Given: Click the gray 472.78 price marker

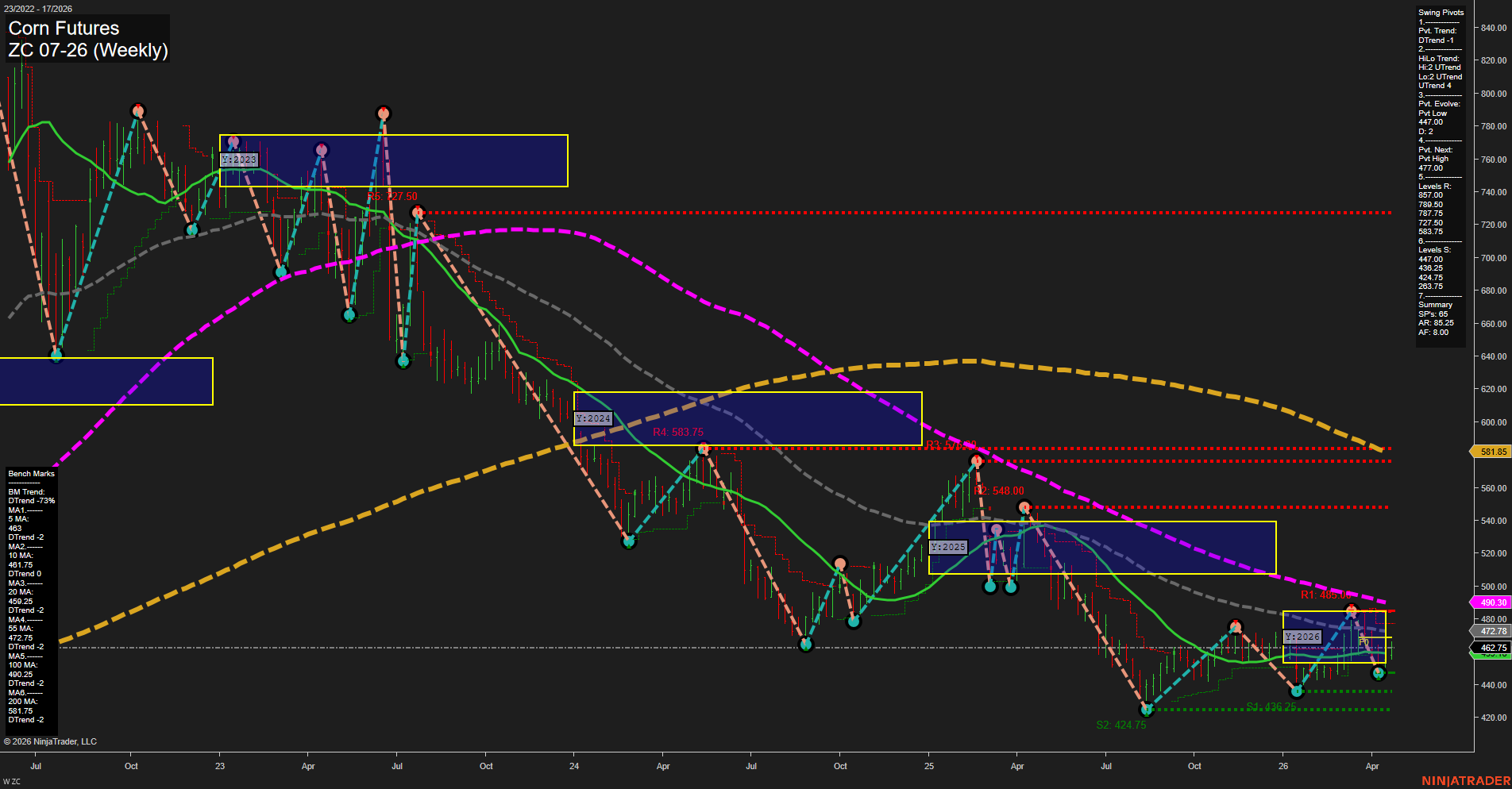Looking at the screenshot, I should [1492, 631].
